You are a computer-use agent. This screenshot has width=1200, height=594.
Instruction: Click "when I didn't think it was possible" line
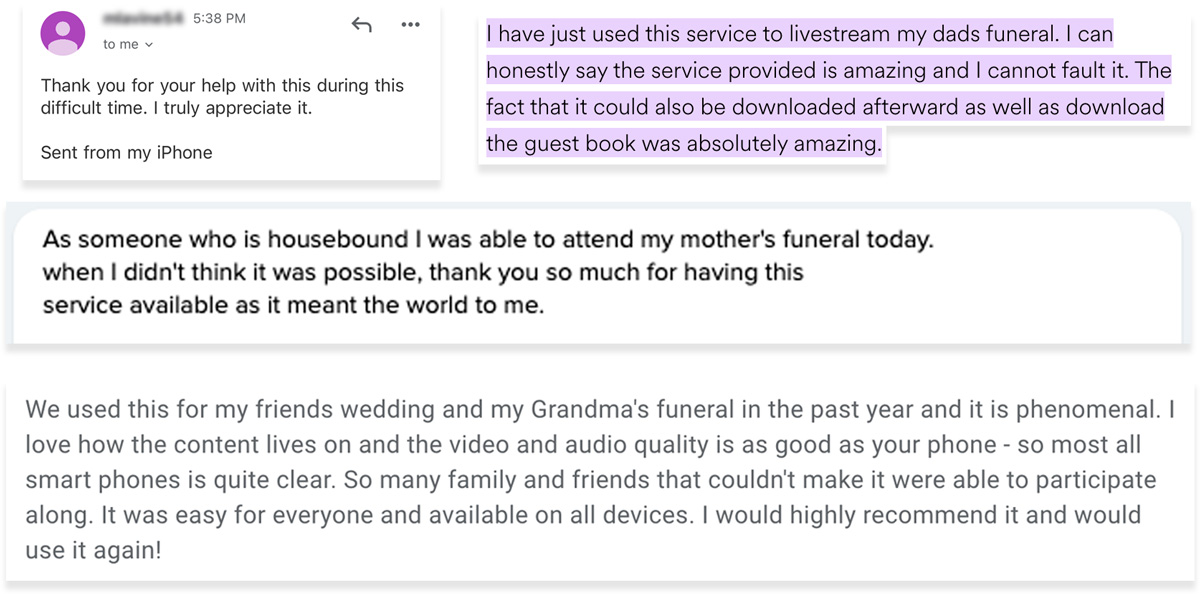coord(422,273)
